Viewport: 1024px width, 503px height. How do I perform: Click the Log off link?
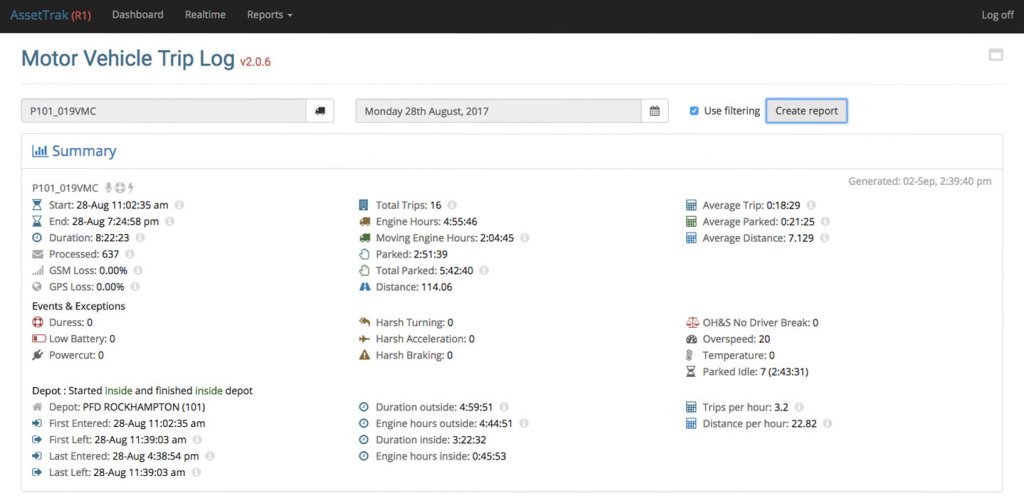click(x=997, y=16)
